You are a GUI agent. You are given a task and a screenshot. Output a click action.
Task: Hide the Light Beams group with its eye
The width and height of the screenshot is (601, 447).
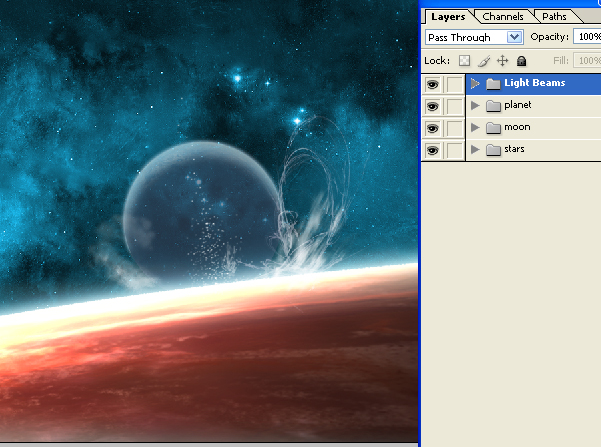[x=432, y=84]
